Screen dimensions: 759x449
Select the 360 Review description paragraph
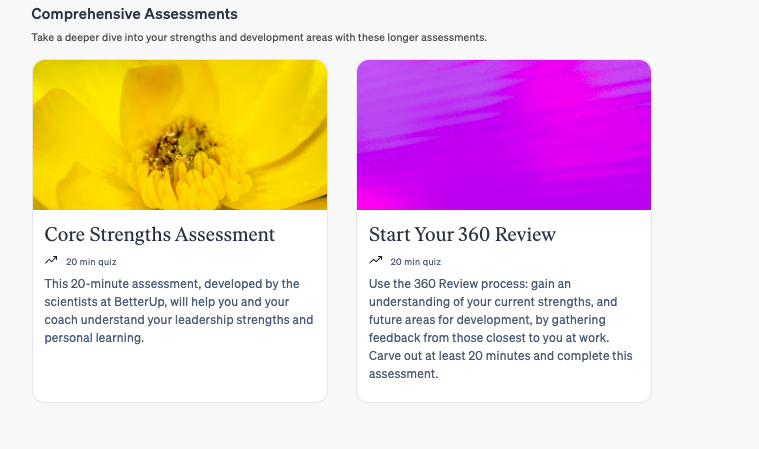(501, 329)
